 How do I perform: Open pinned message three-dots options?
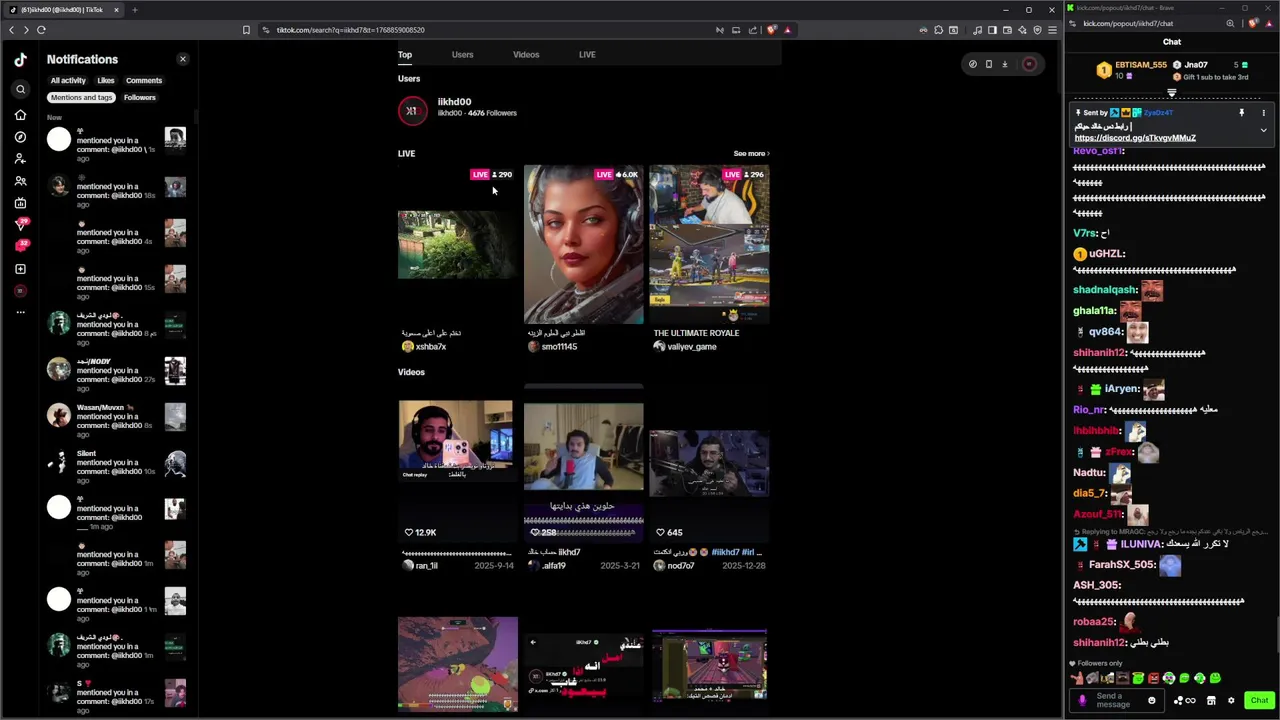coord(1263,113)
